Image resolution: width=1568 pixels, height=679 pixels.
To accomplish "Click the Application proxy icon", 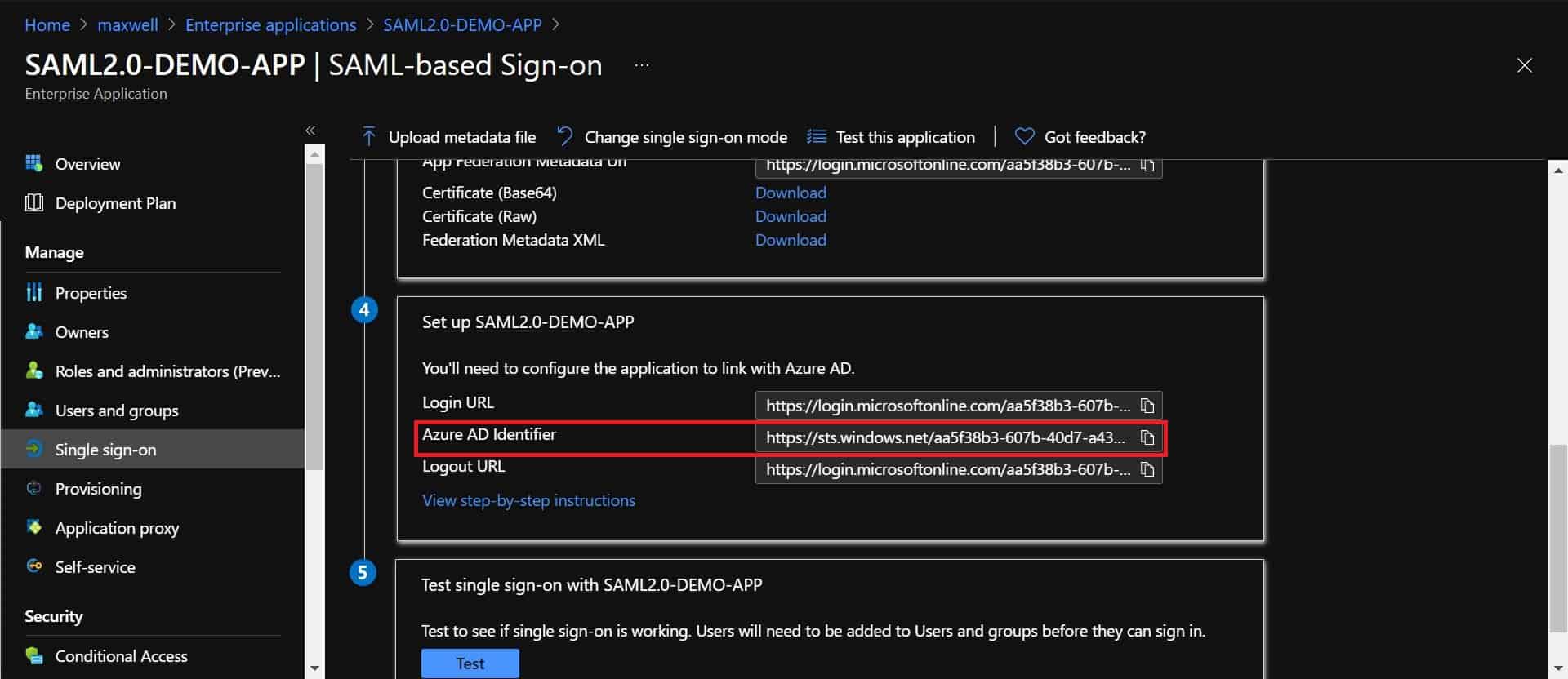I will tap(33, 527).
